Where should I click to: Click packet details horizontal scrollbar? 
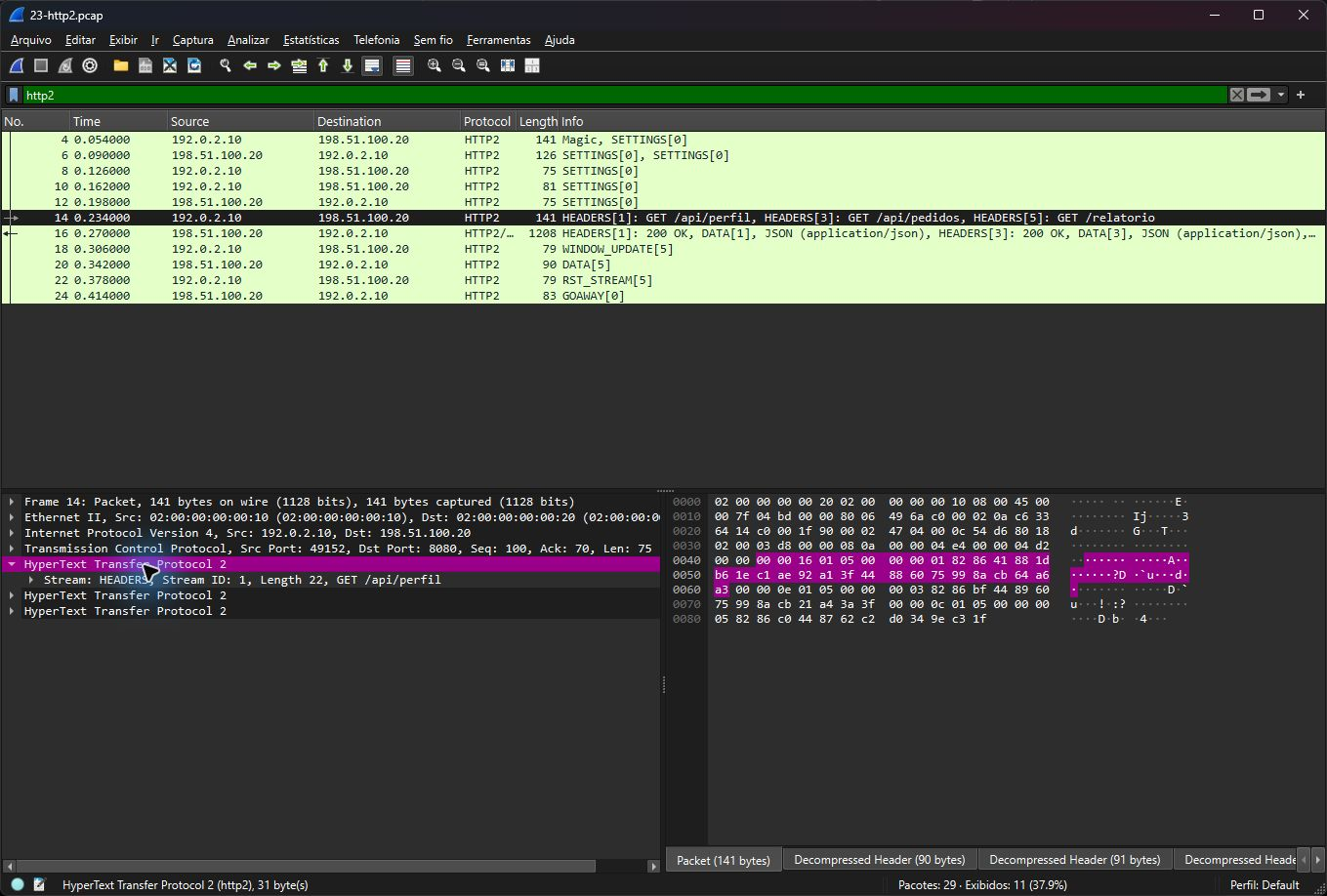point(306,866)
